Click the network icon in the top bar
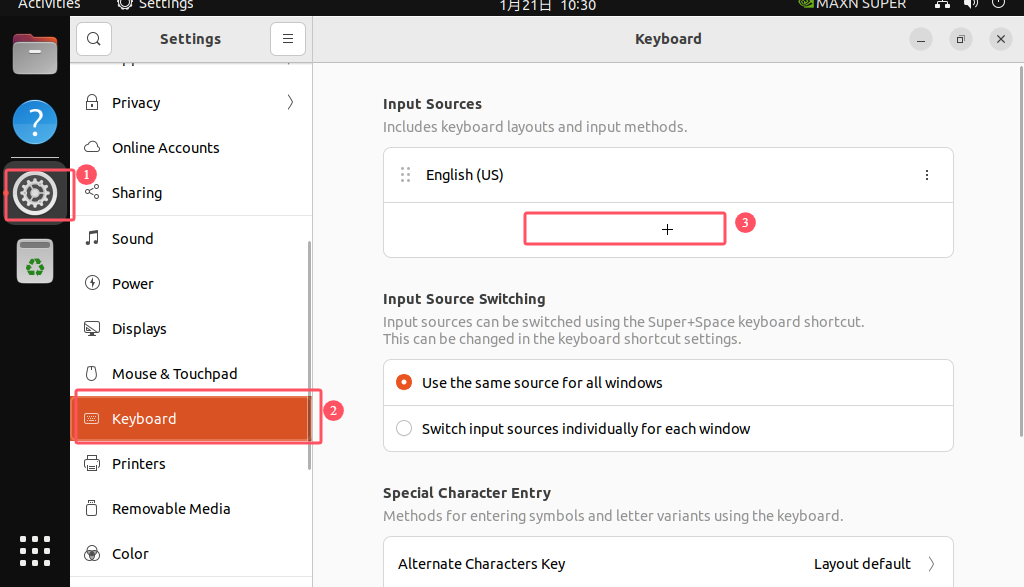The image size is (1024, 587). 942,5
